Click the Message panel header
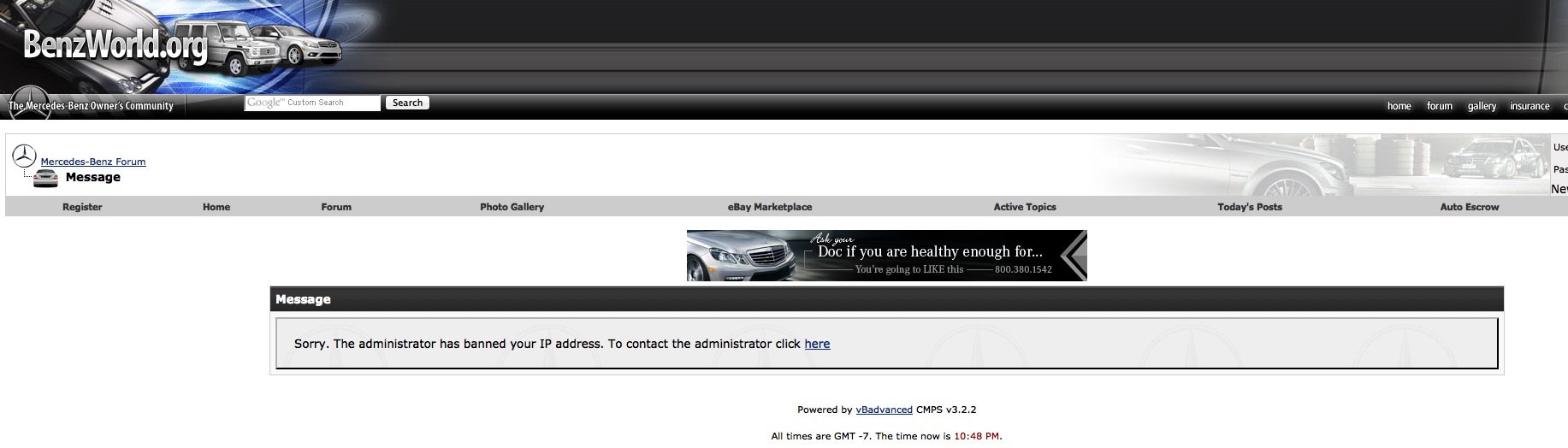Screen dimensions: 1568x448 point(886,299)
